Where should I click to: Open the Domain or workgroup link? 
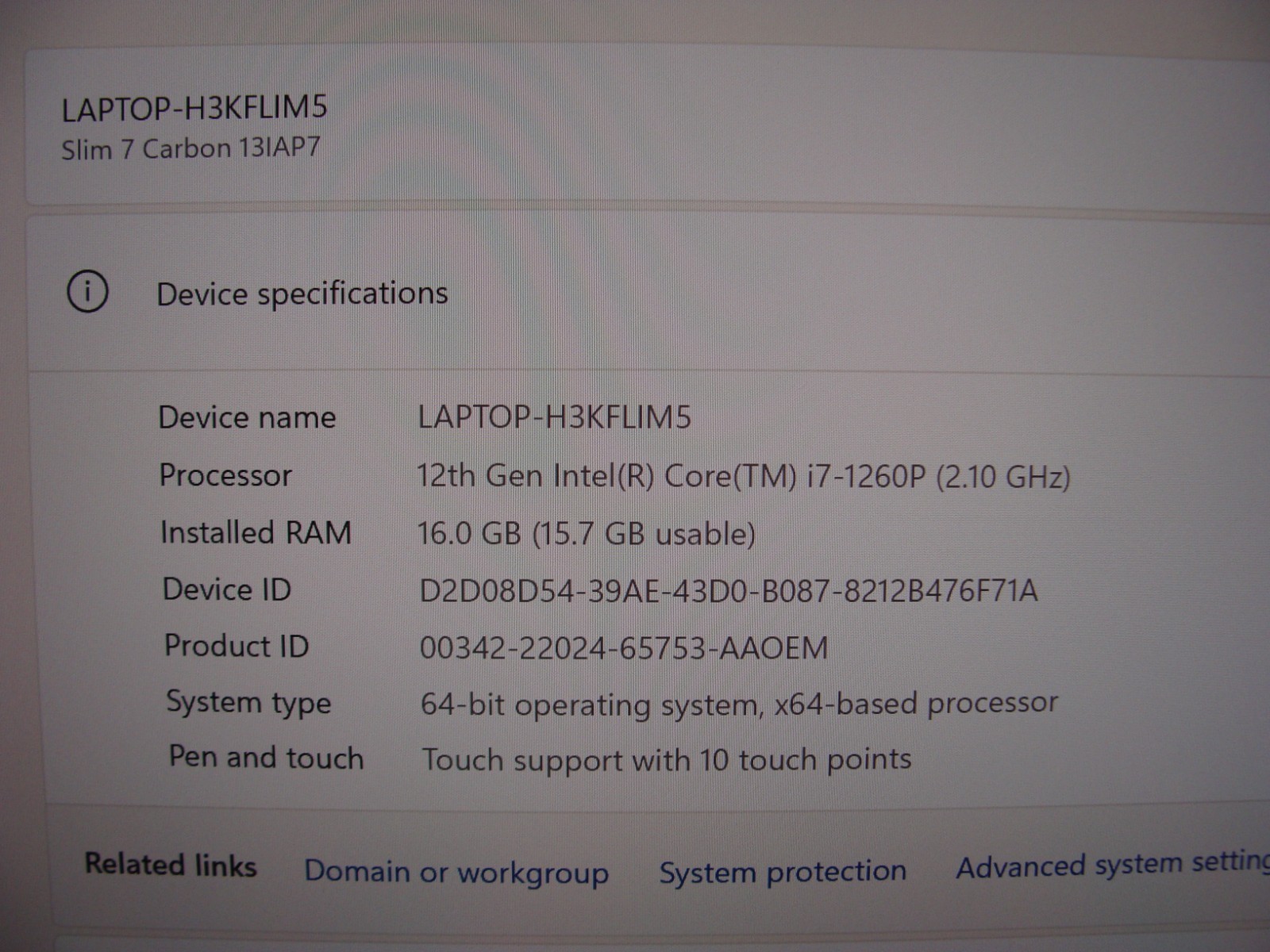pos(456,871)
